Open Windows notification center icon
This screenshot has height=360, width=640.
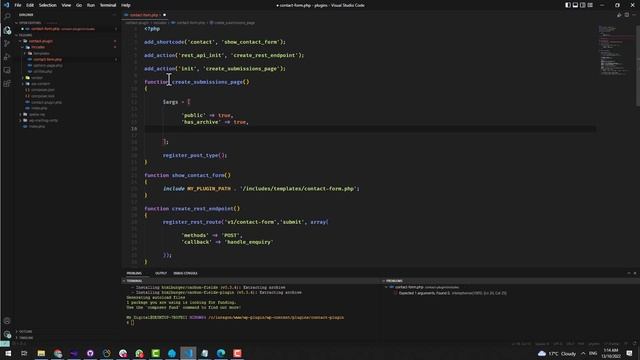coord(629,353)
